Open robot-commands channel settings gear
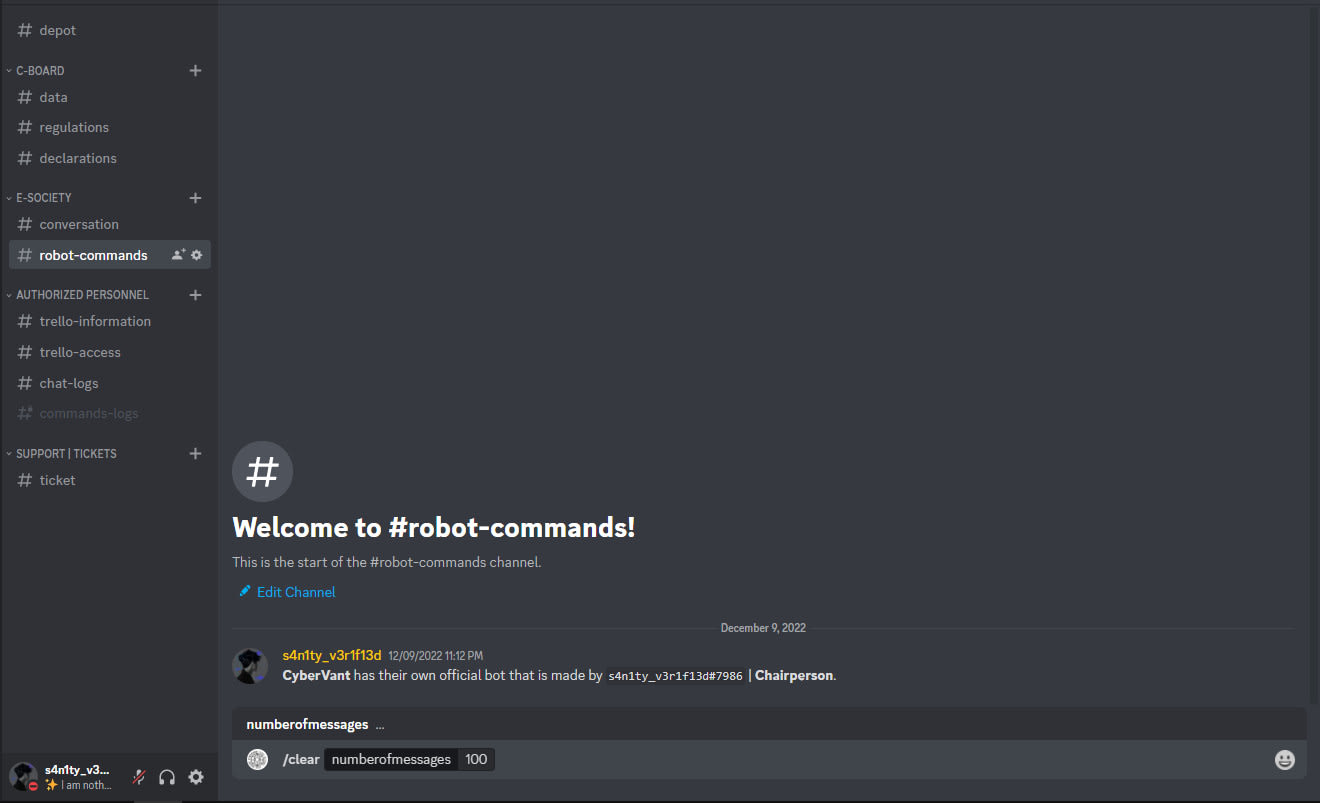 click(x=197, y=255)
